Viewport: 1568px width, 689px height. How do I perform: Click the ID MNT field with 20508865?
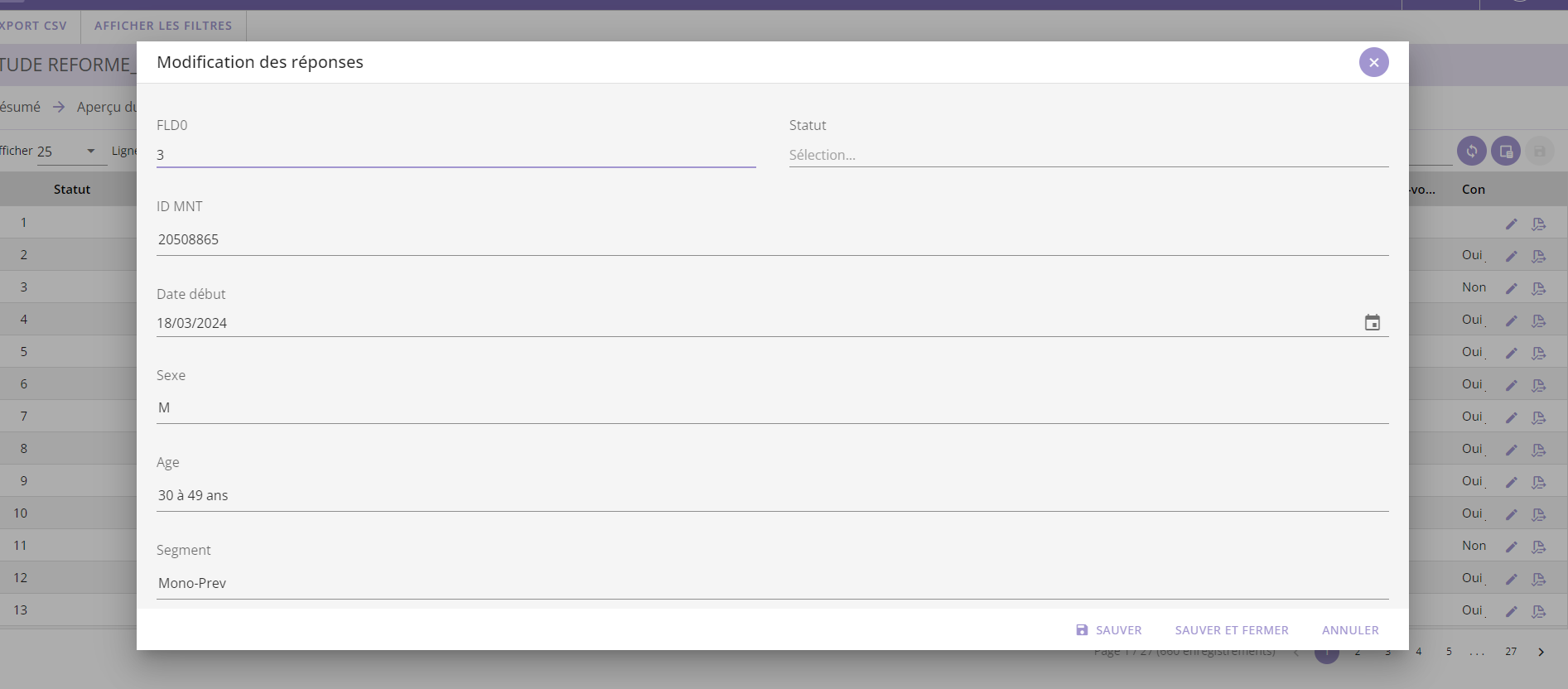(772, 239)
